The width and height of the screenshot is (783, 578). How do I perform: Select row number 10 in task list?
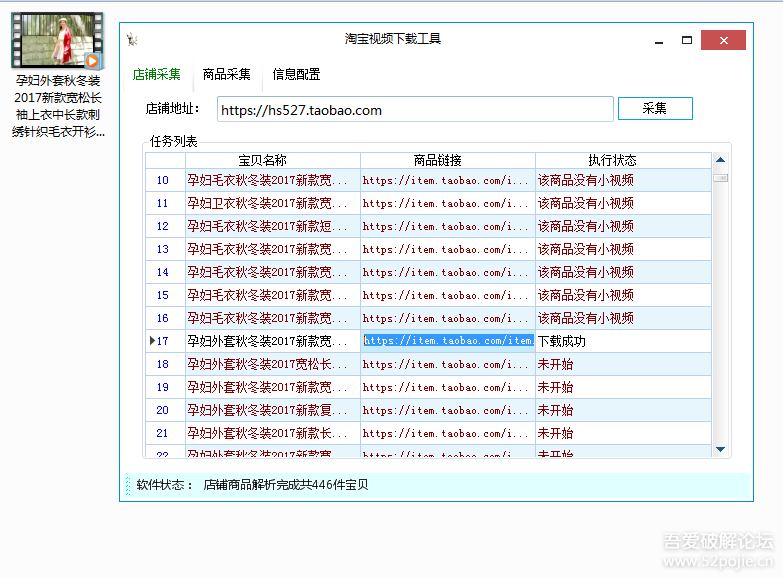pyautogui.click(x=164, y=181)
